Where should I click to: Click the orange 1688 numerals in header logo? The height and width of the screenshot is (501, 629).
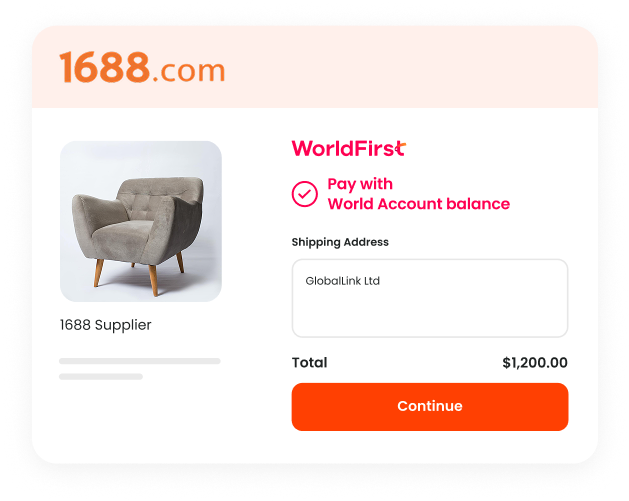[x=105, y=67]
